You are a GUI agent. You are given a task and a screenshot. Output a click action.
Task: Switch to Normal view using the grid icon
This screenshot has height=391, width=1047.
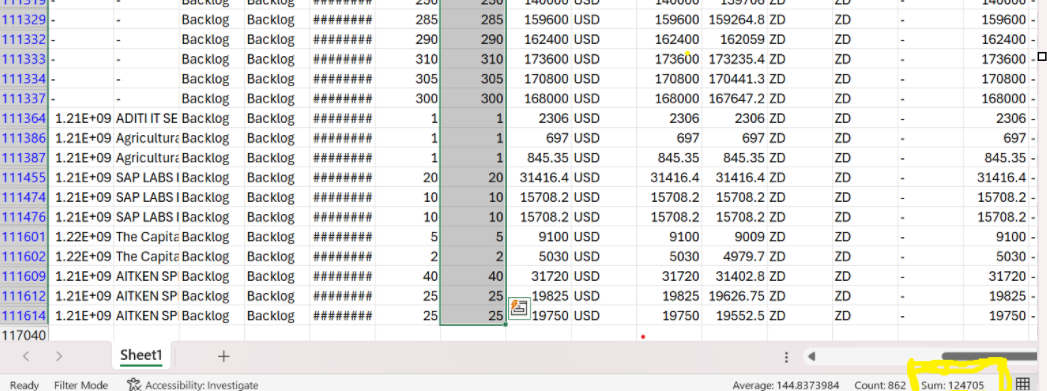coord(1022,384)
